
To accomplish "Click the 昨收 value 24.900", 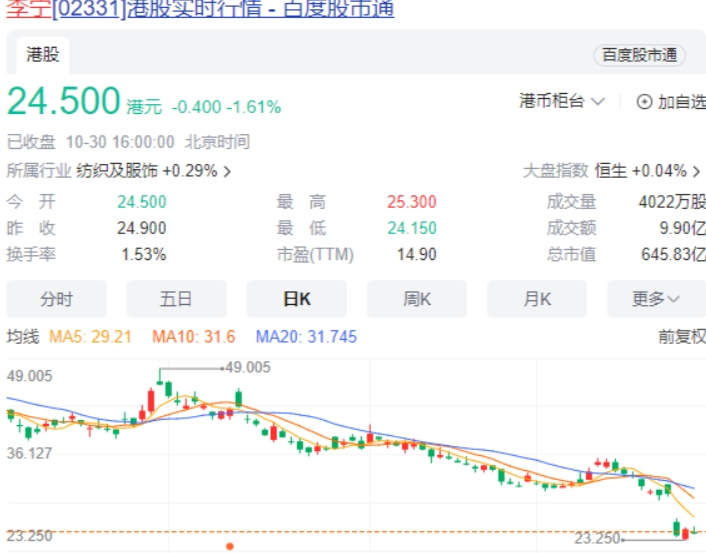I will (x=142, y=228).
